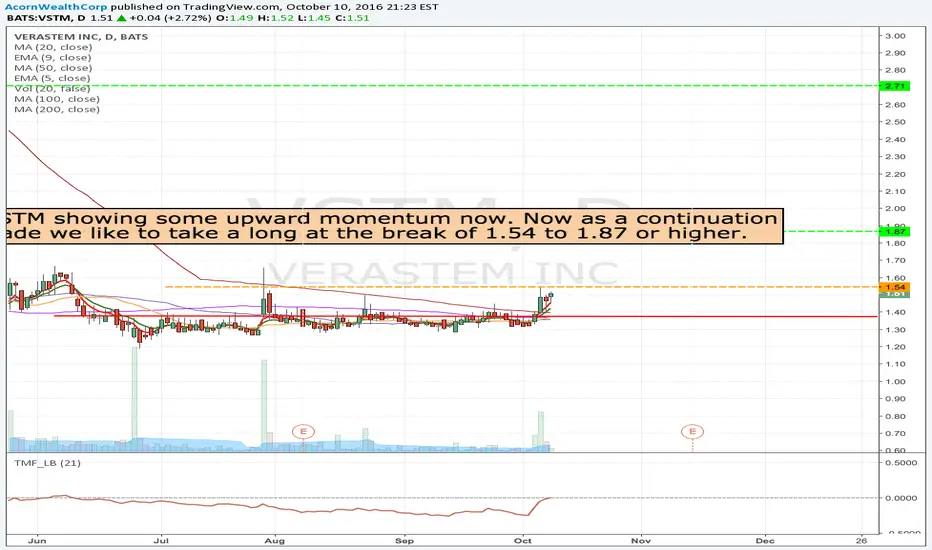Click the +0.04 (+2.72%) change value
This screenshot has width=932, height=550.
coord(170,18)
